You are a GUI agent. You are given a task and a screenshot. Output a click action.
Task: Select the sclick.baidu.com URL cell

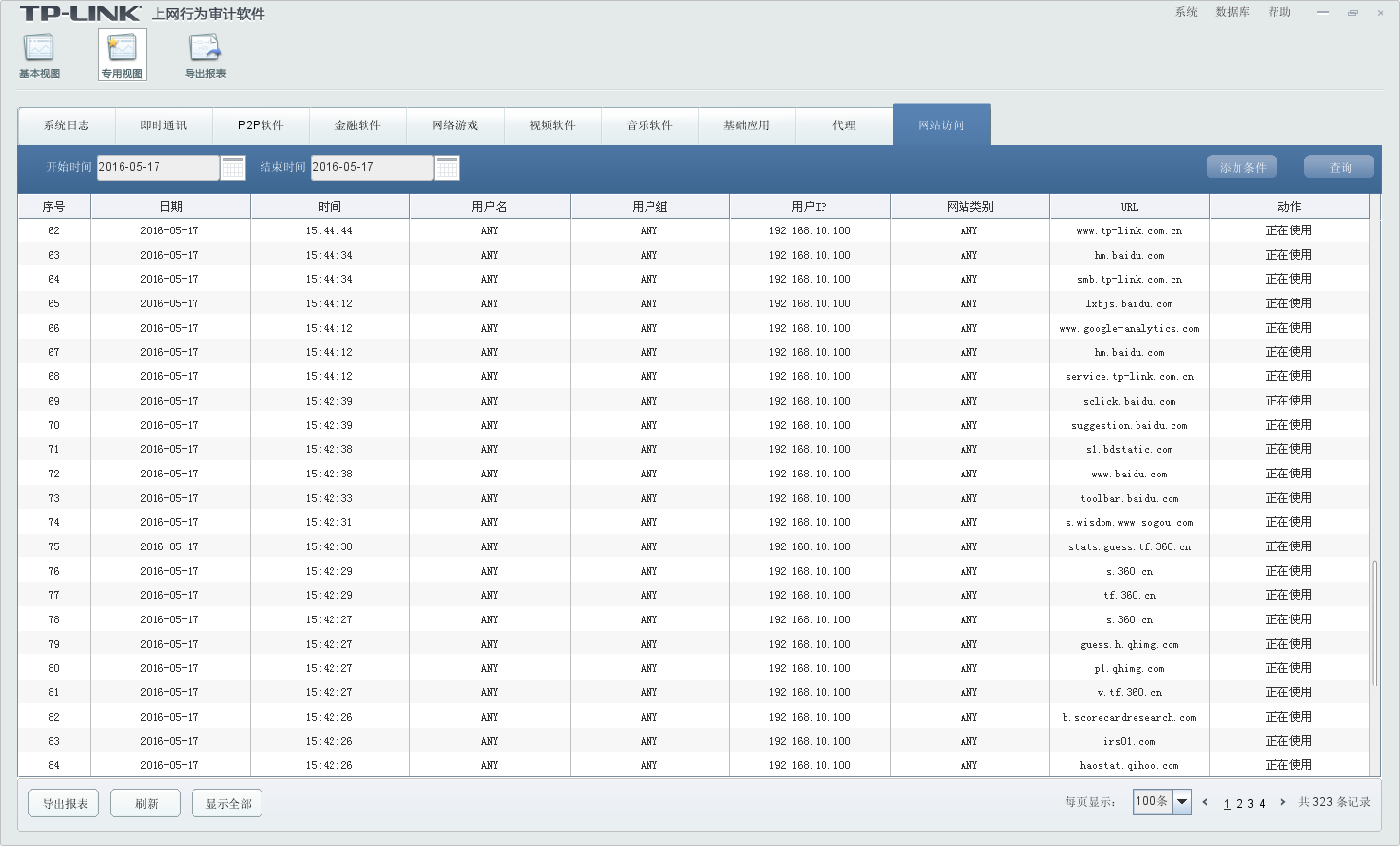point(1130,401)
